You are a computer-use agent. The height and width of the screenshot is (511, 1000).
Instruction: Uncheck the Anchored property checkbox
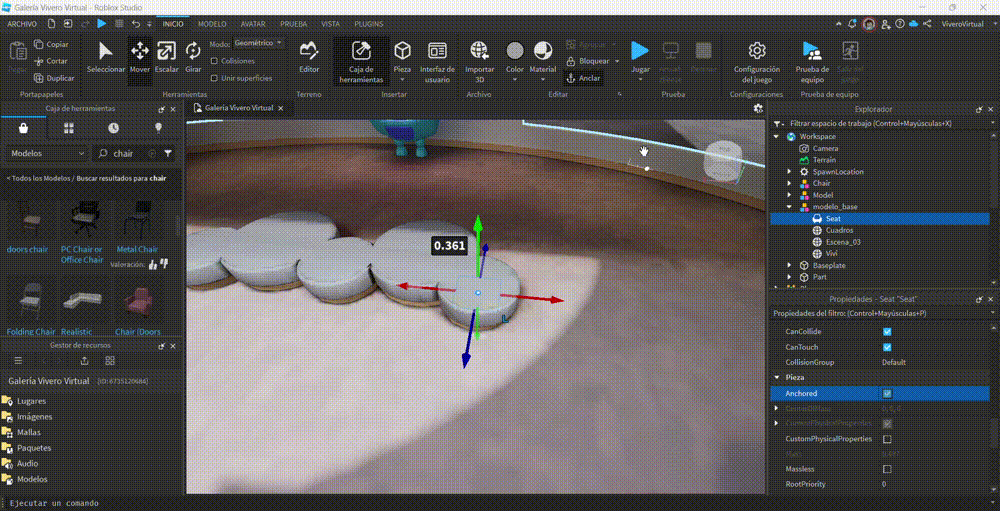(x=887, y=394)
